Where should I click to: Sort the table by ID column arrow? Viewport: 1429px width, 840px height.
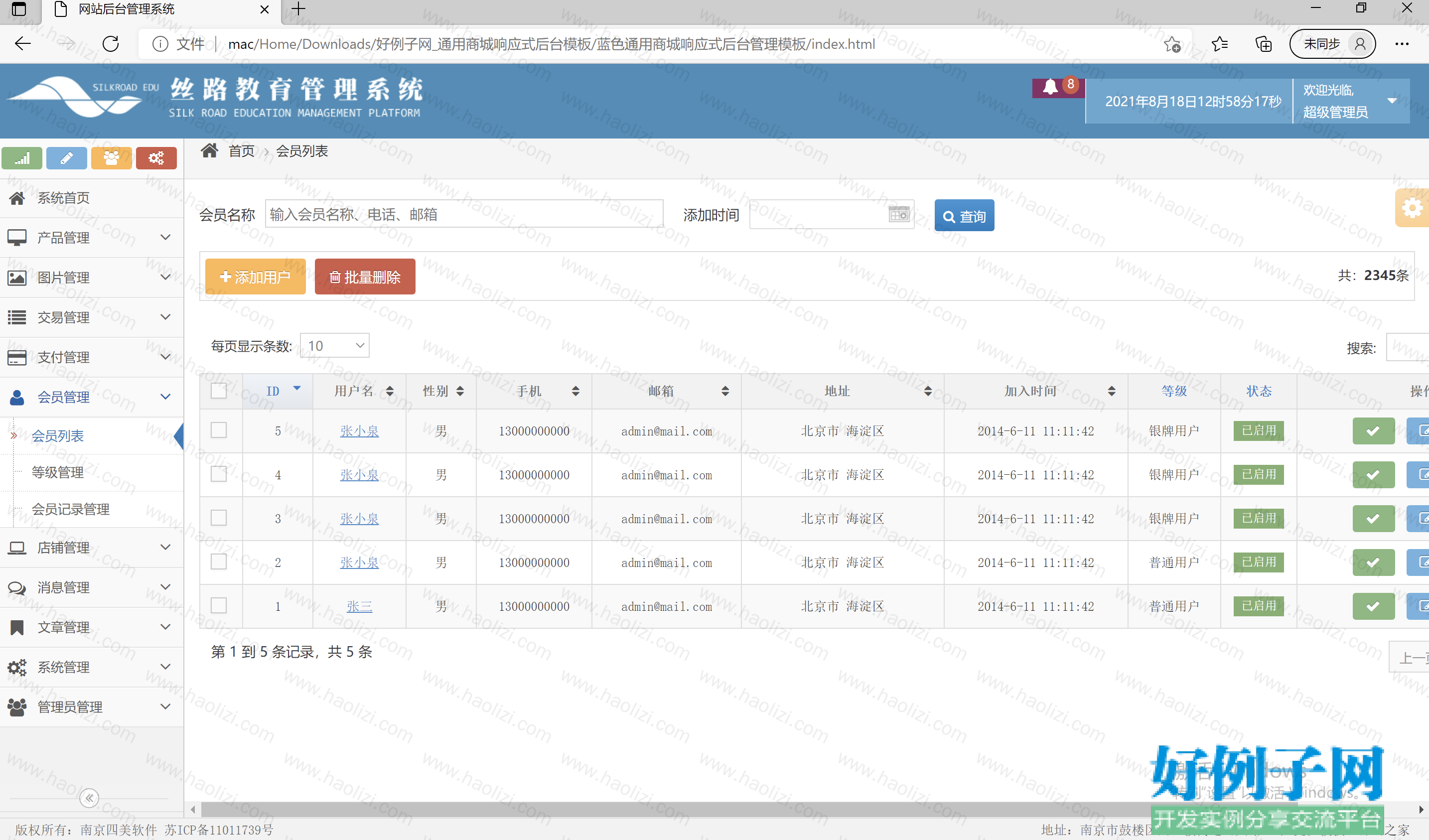click(296, 389)
